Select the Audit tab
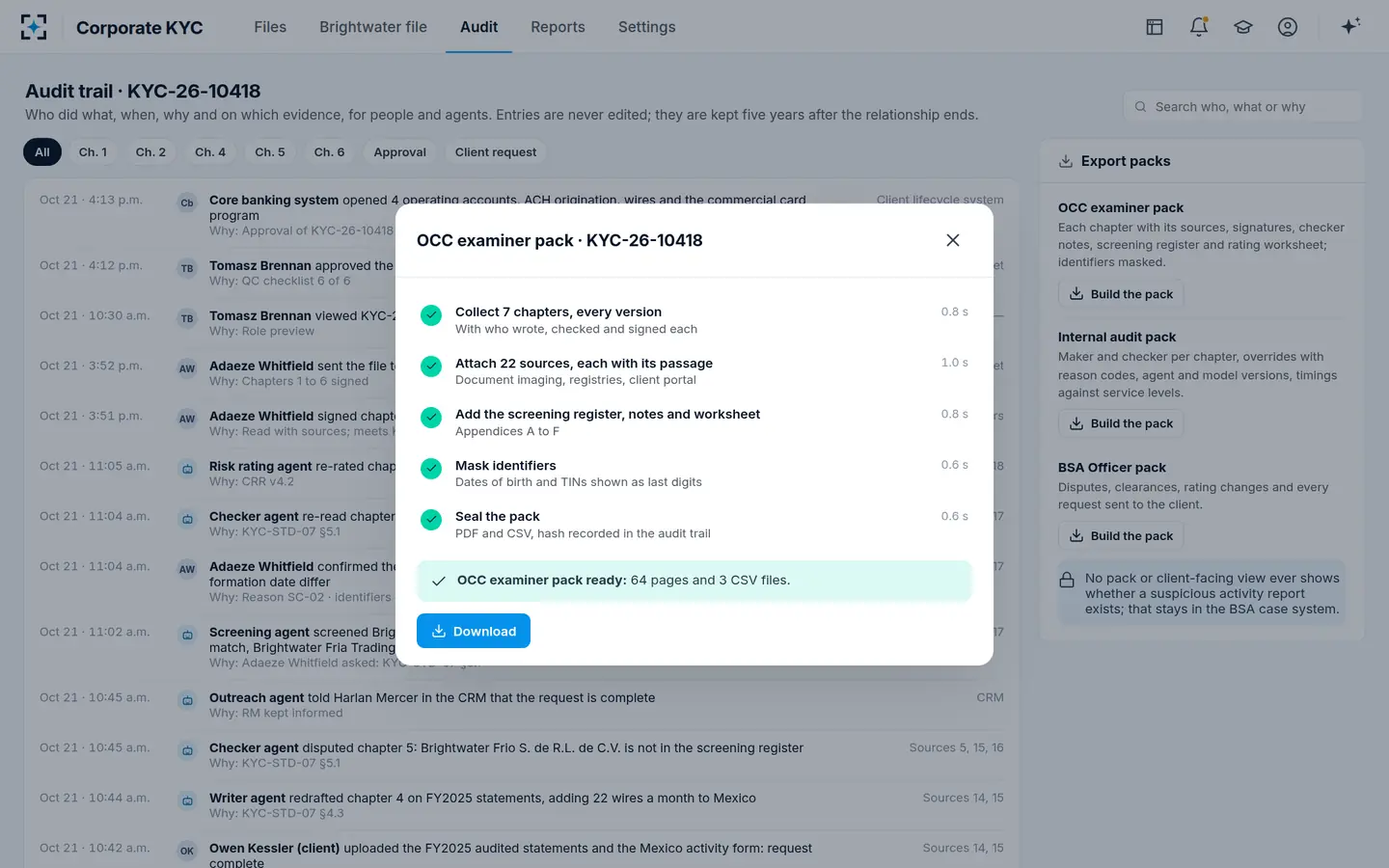This screenshot has width=1389, height=868. coord(478,27)
